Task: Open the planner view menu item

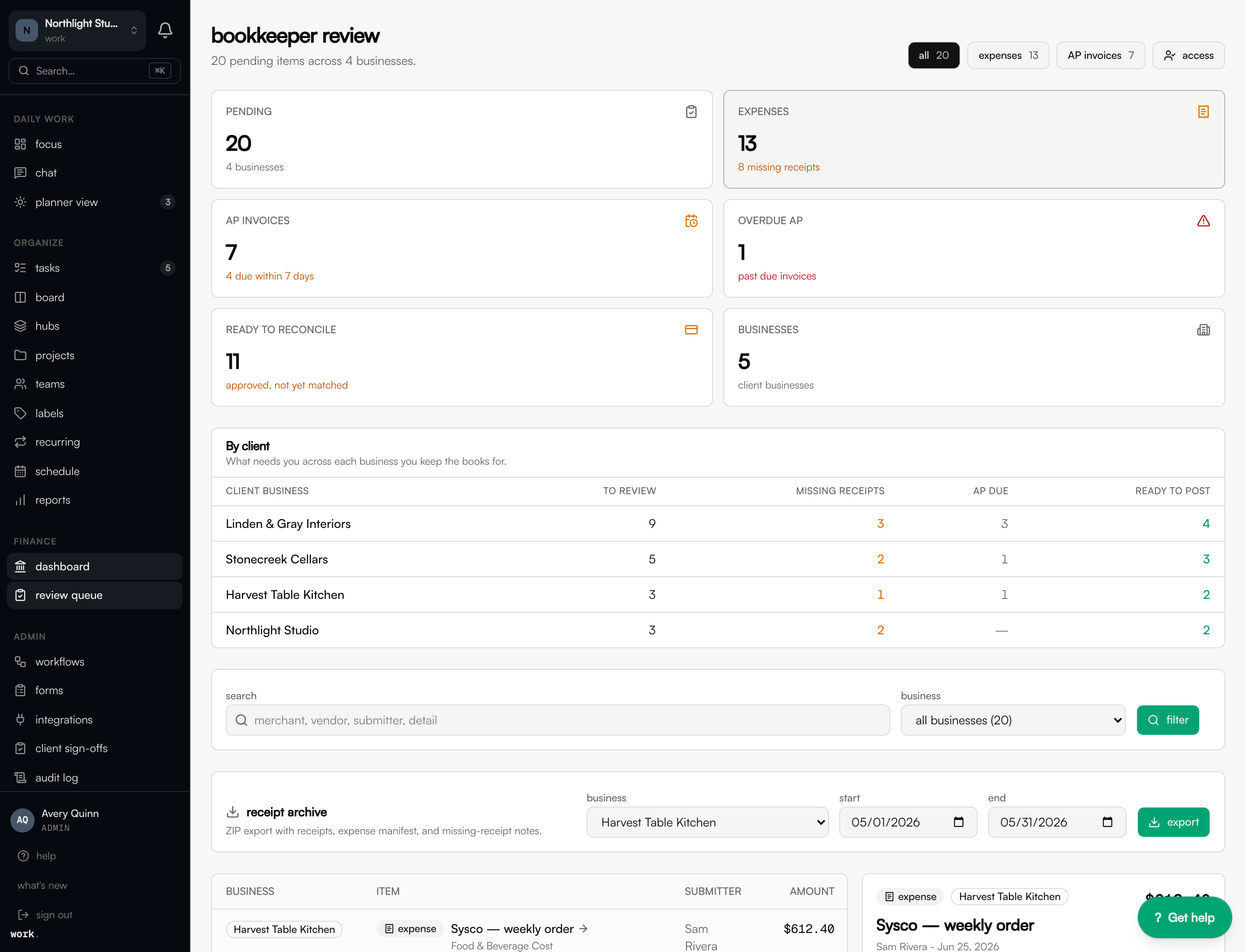Action: click(x=95, y=203)
